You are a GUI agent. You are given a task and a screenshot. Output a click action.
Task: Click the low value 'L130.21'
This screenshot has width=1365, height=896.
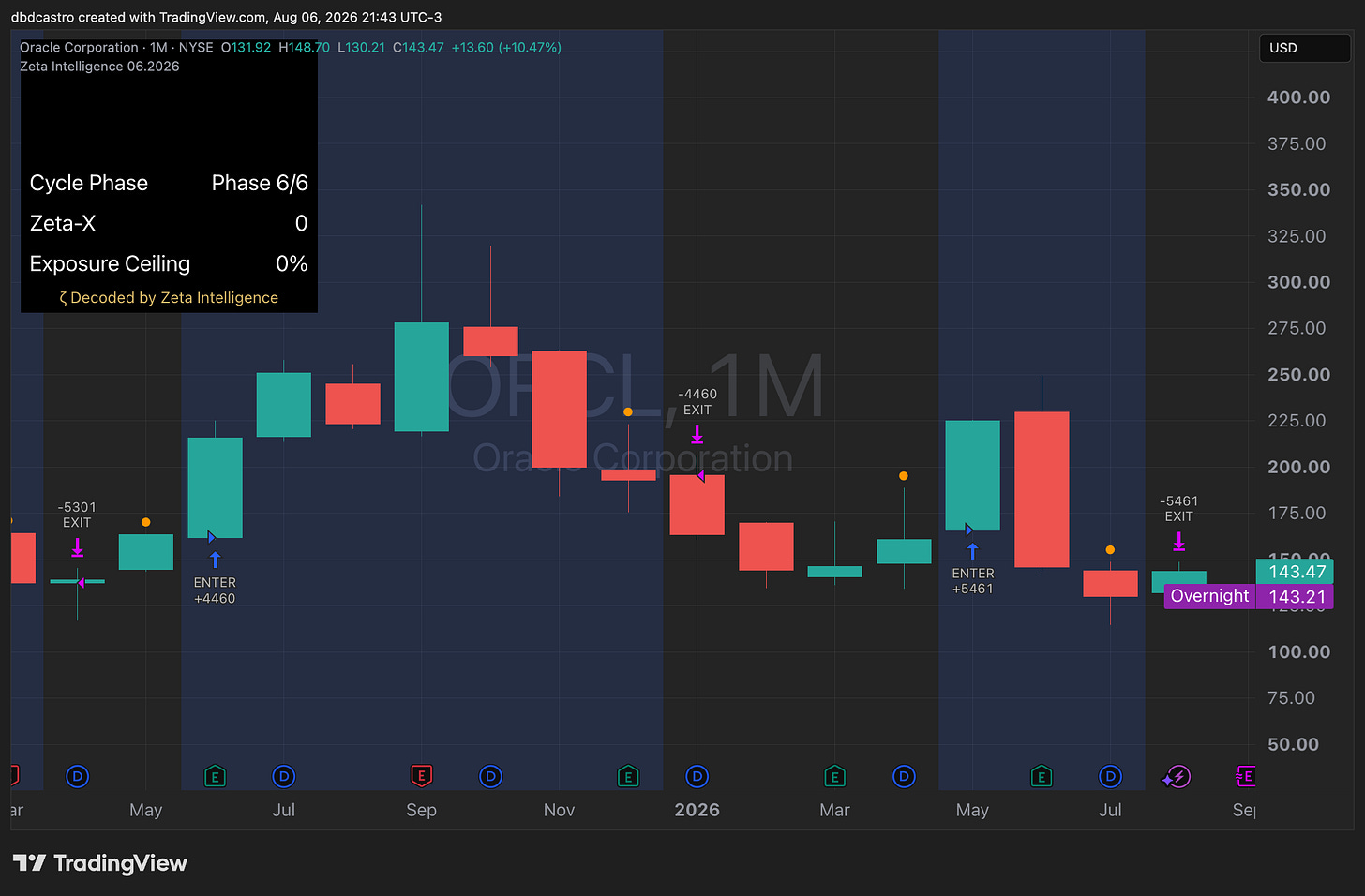tap(361, 47)
